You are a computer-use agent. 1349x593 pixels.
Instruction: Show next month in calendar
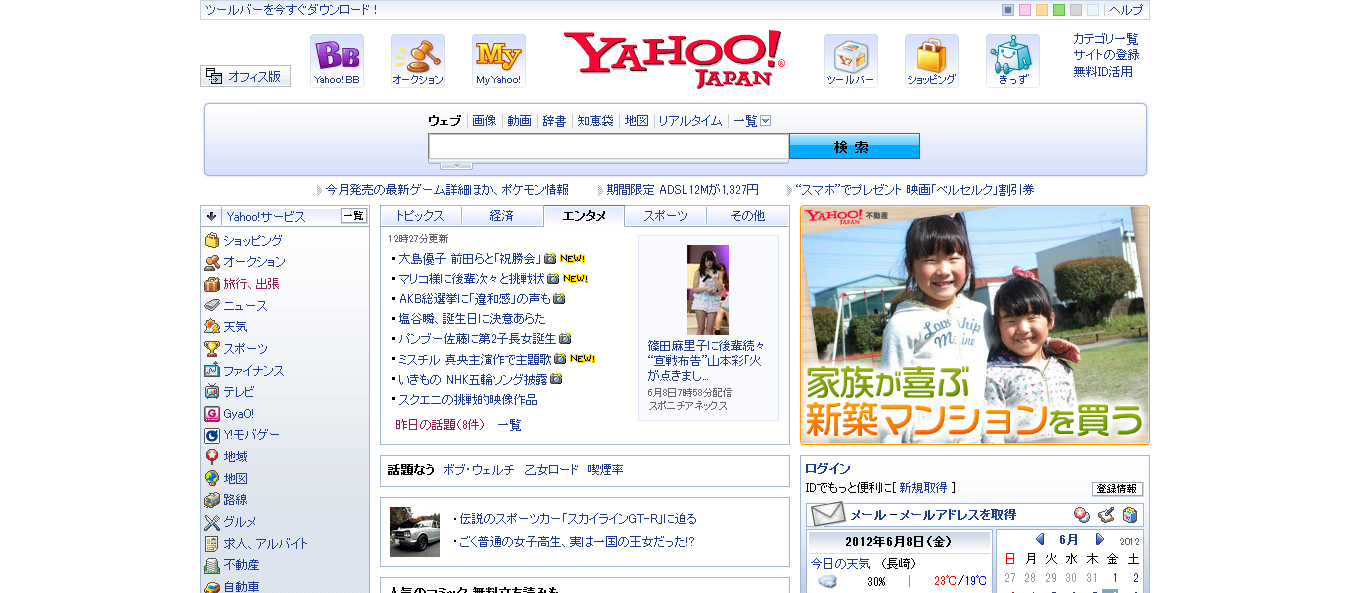(1100, 540)
